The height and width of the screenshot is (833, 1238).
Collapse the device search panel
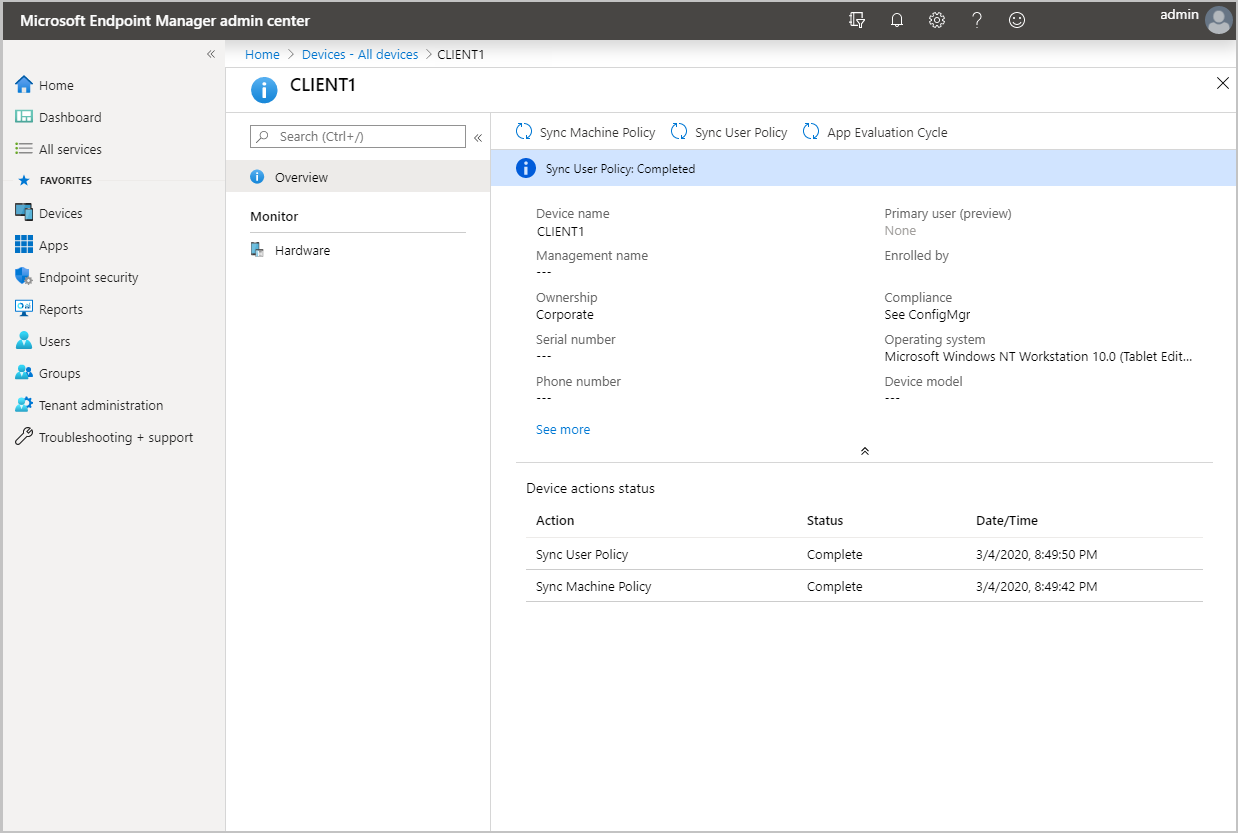[478, 137]
